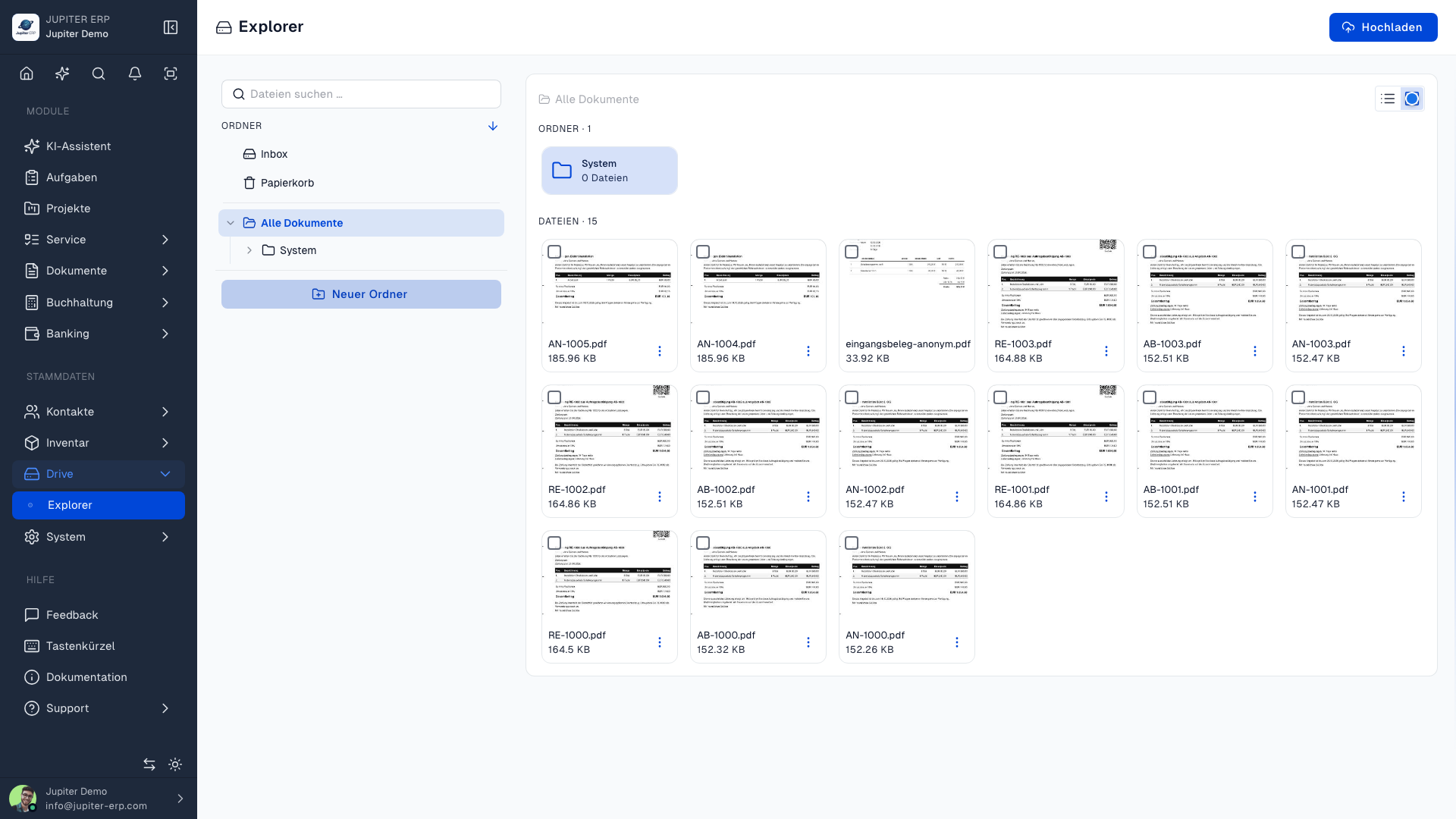Open more options for AB-1002.pdf

tap(808, 497)
